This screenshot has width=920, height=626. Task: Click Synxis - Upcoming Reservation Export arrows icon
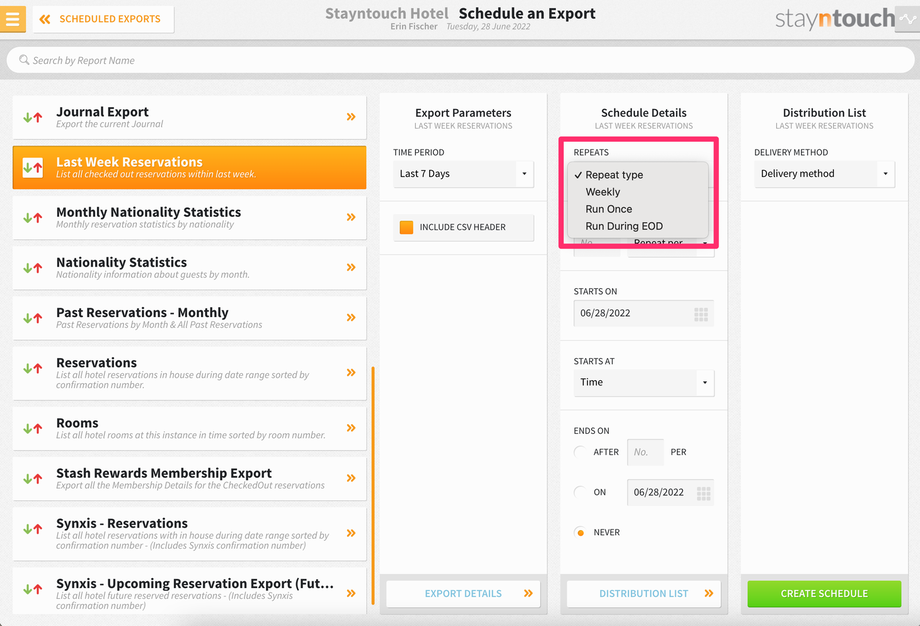pyautogui.click(x=33, y=590)
